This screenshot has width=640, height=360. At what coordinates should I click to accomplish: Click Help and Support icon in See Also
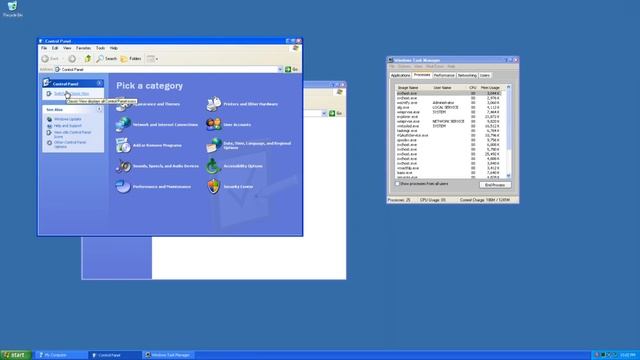coord(49,126)
